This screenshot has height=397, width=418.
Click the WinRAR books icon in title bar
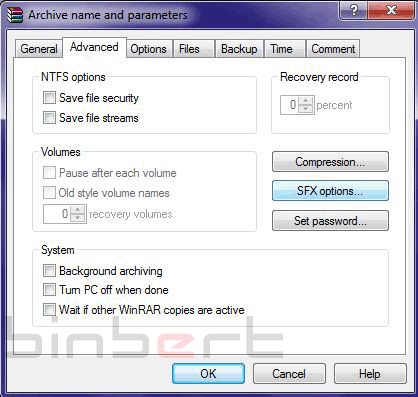15,15
